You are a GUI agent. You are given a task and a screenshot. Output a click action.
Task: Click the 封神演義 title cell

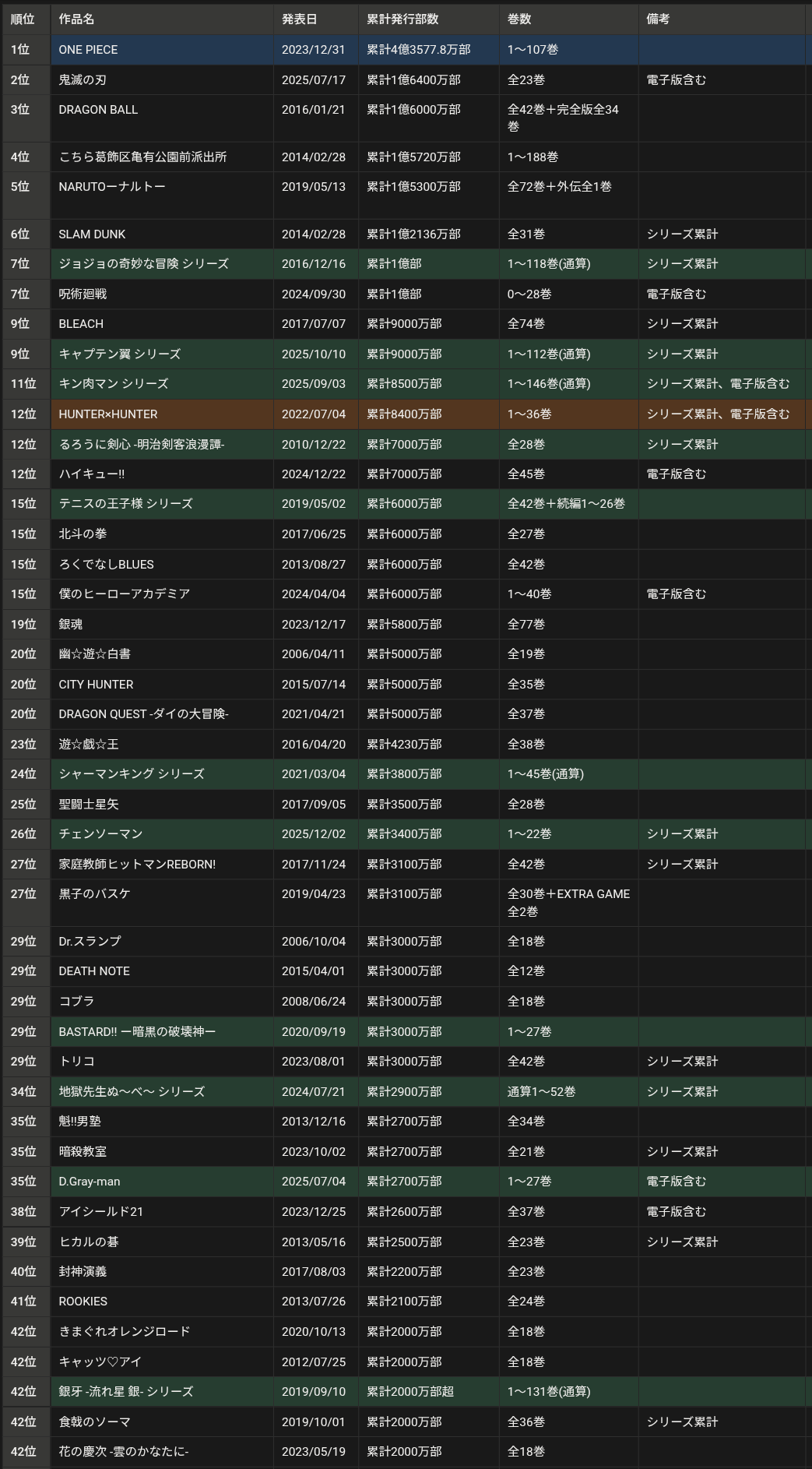click(x=162, y=1271)
